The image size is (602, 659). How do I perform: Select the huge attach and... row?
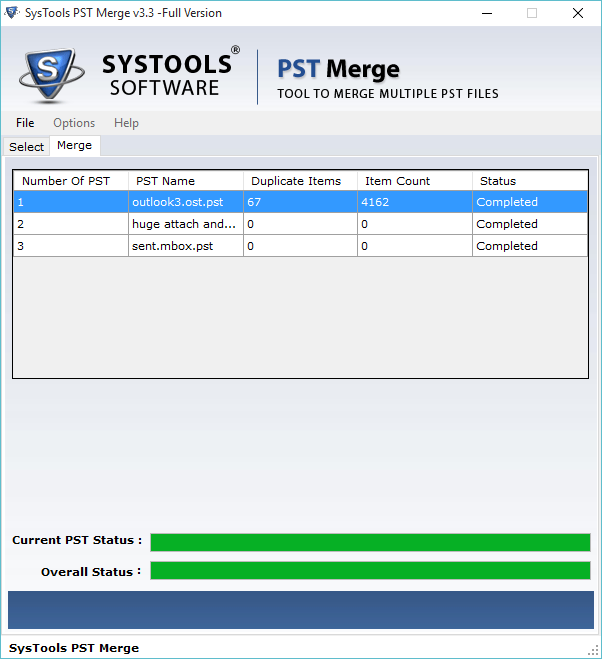click(x=301, y=224)
